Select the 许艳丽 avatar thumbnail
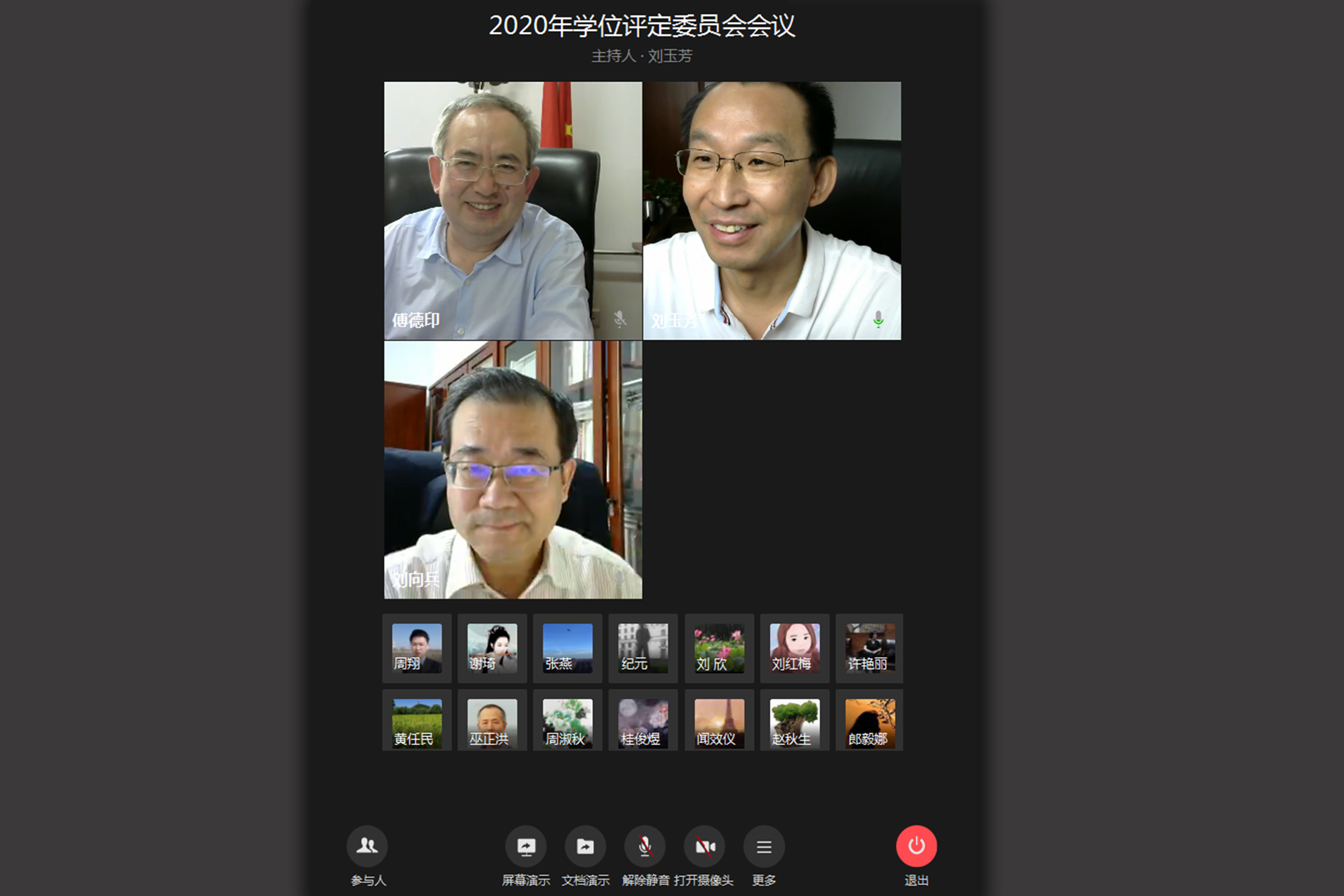Screen dimensions: 1344x896 point(870,648)
